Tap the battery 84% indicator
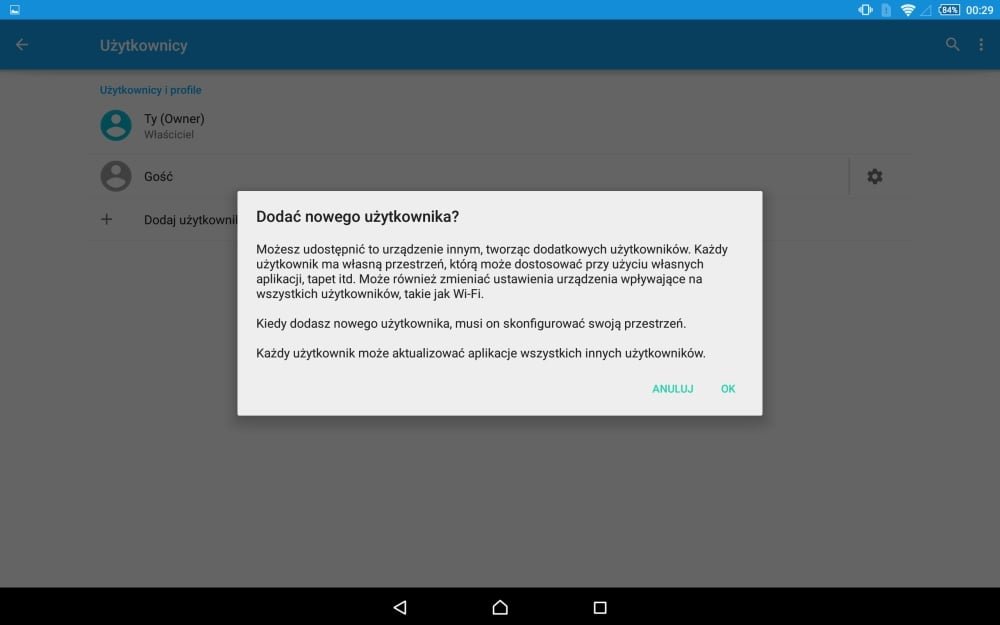Screen dimensions: 1000x625 pos(949,10)
